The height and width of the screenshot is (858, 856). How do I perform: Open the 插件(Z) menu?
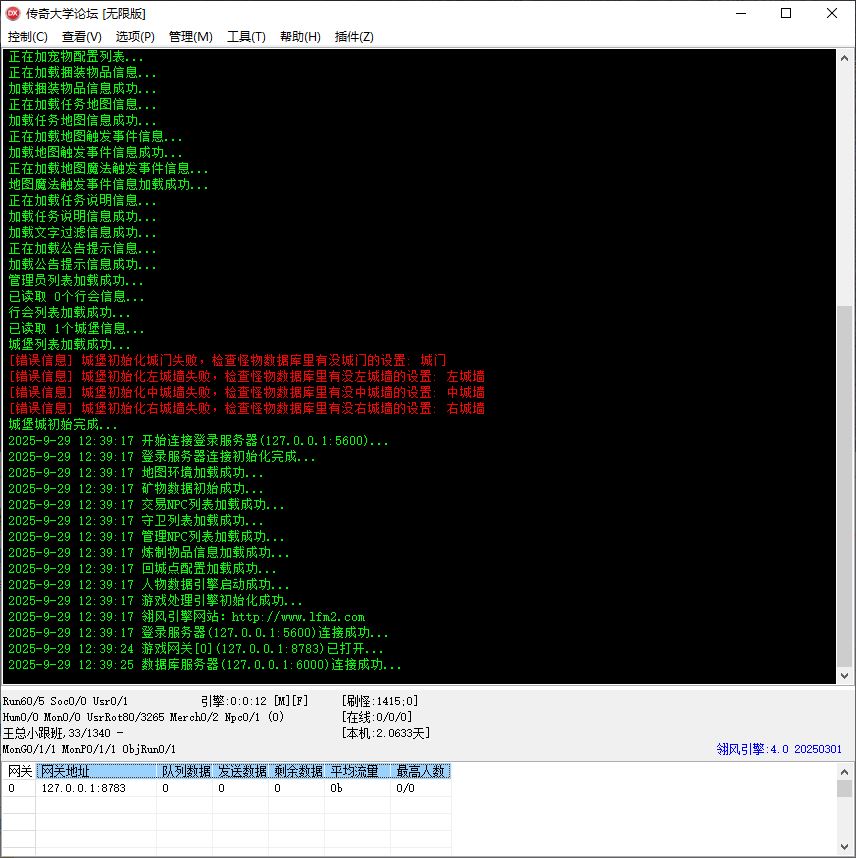[x=354, y=37]
